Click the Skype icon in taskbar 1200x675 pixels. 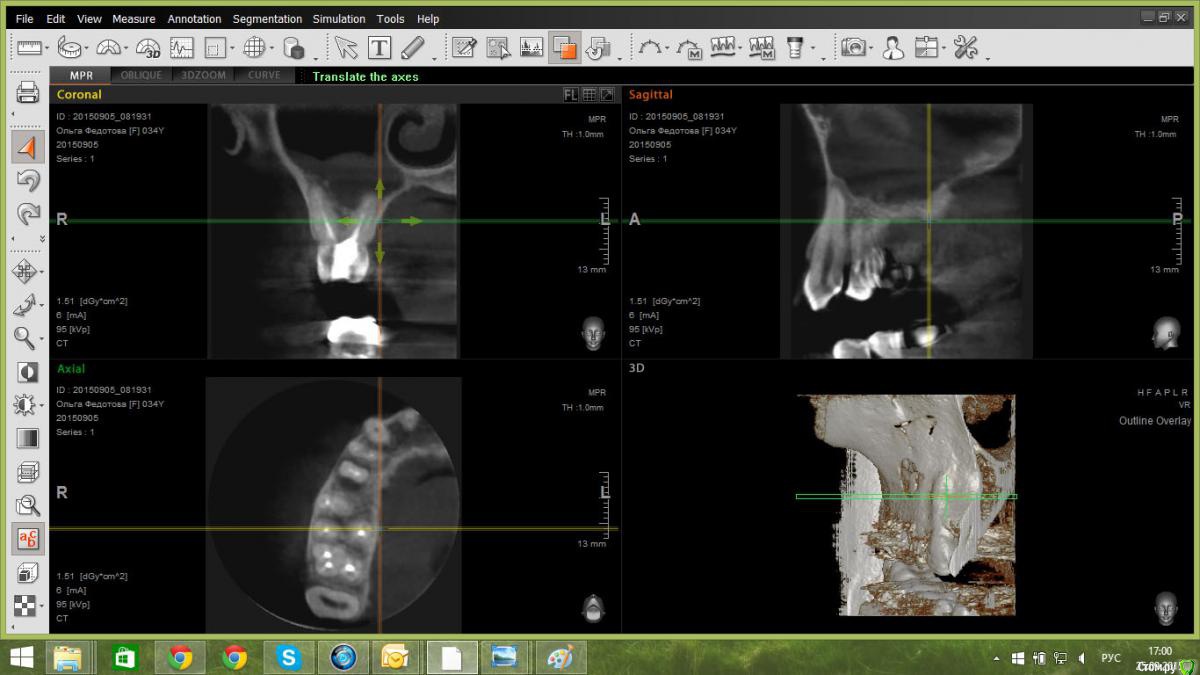[x=290, y=657]
